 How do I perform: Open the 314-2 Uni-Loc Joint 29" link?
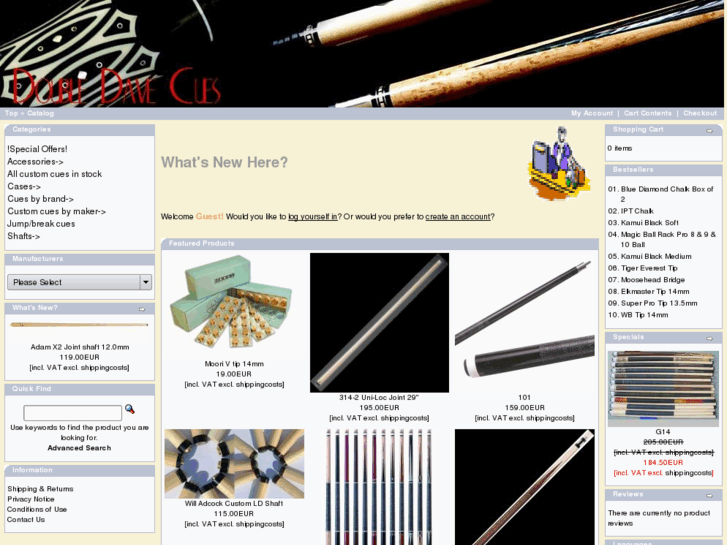point(379,398)
